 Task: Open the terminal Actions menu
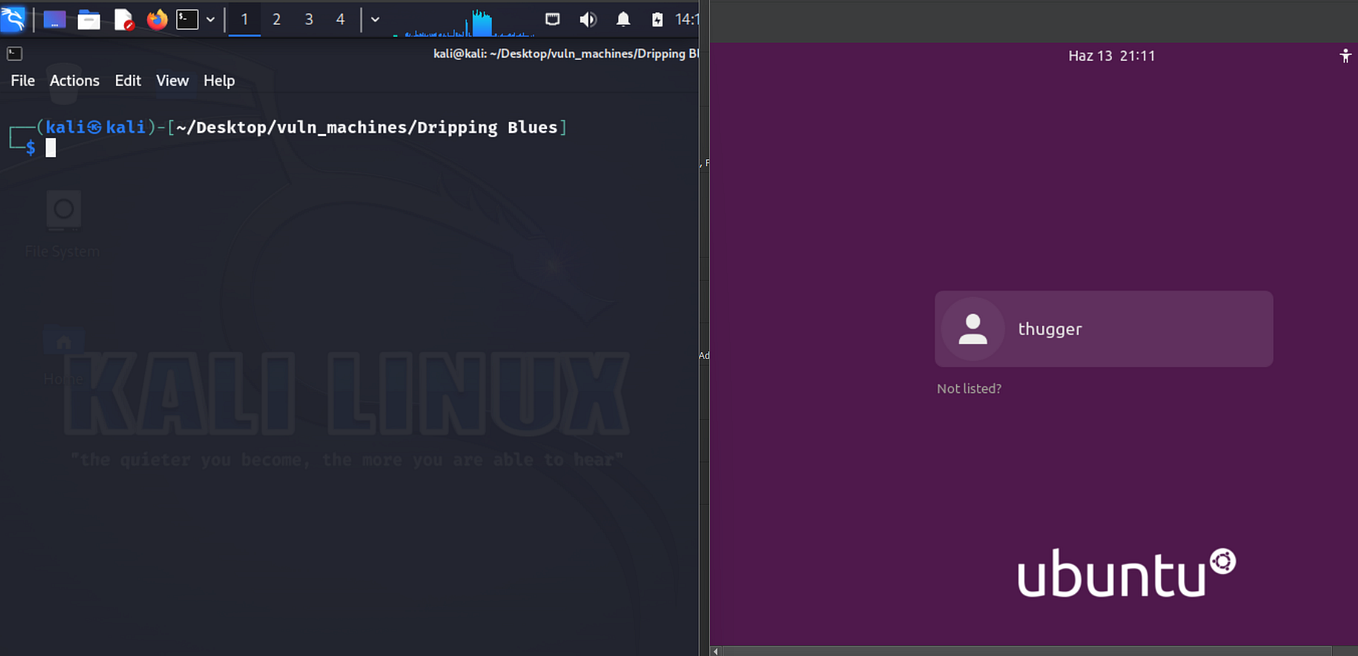[75, 81]
